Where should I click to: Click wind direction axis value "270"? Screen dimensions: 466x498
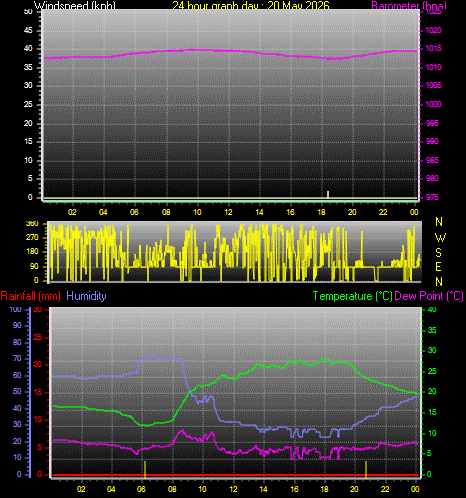[32, 237]
